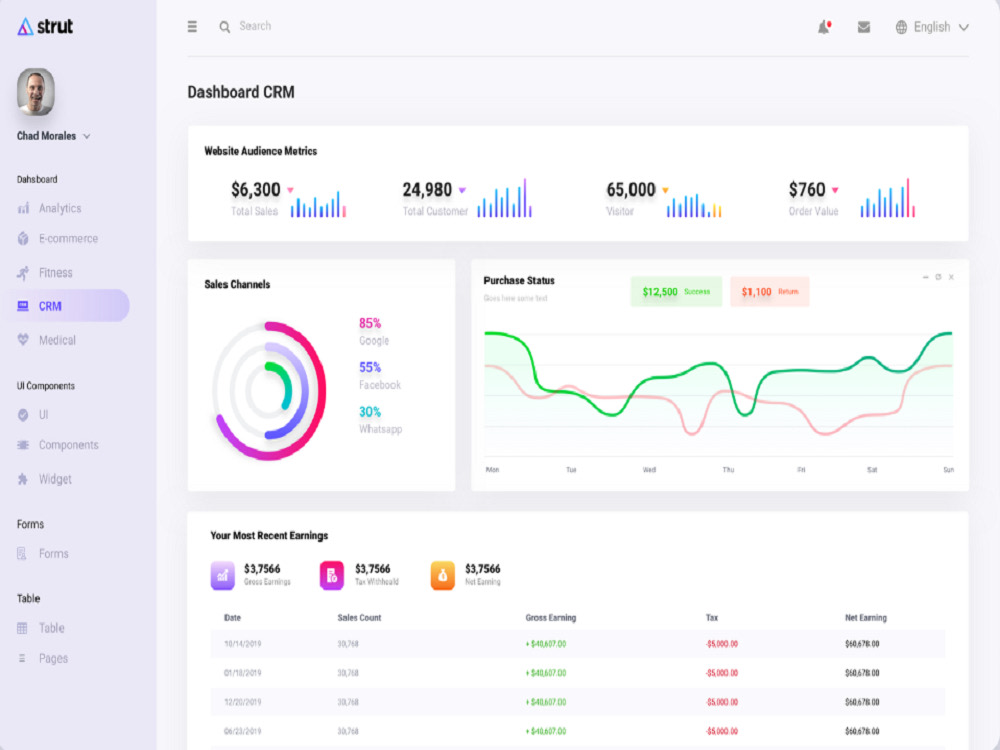
Task: Click the 30% Whatsapp value
Action: pyautogui.click(x=370, y=412)
